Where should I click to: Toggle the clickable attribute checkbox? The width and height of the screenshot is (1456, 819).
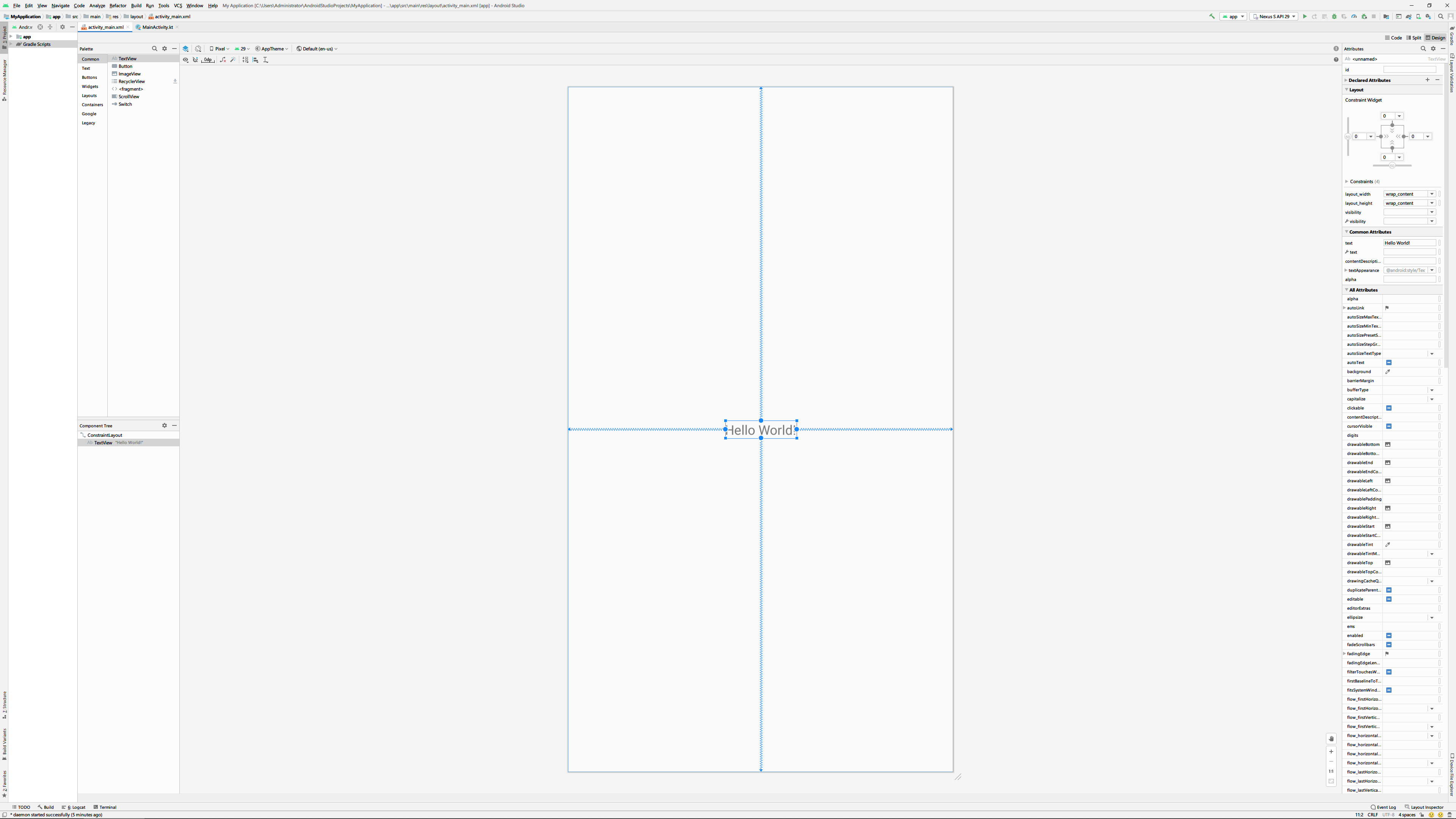point(1389,408)
